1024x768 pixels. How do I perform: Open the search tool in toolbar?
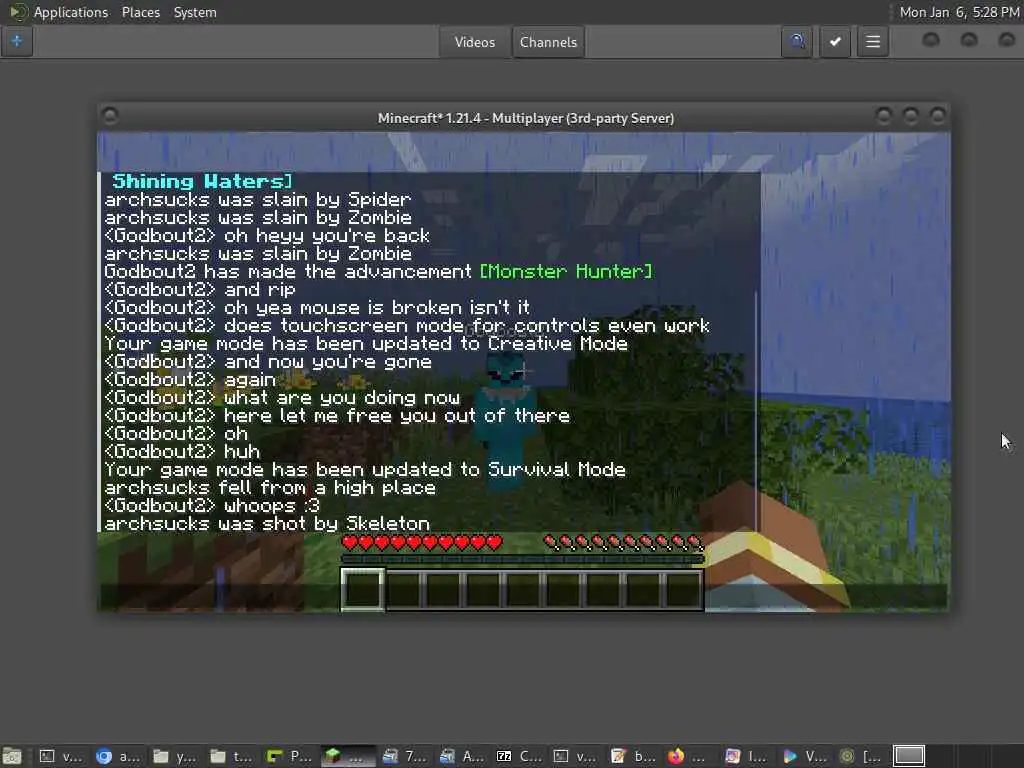(797, 42)
